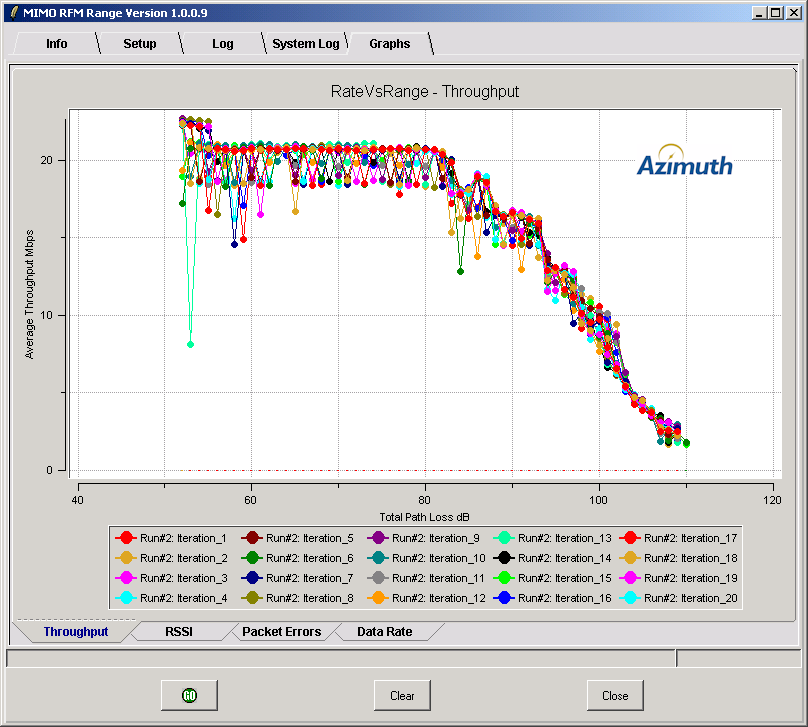Viewport: 808px width, 727px height.
Task: Open the Setup tab
Action: click(140, 44)
